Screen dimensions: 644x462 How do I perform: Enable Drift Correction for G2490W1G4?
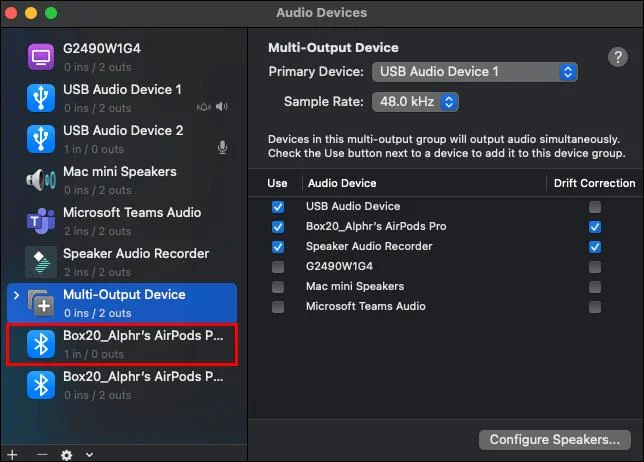595,267
